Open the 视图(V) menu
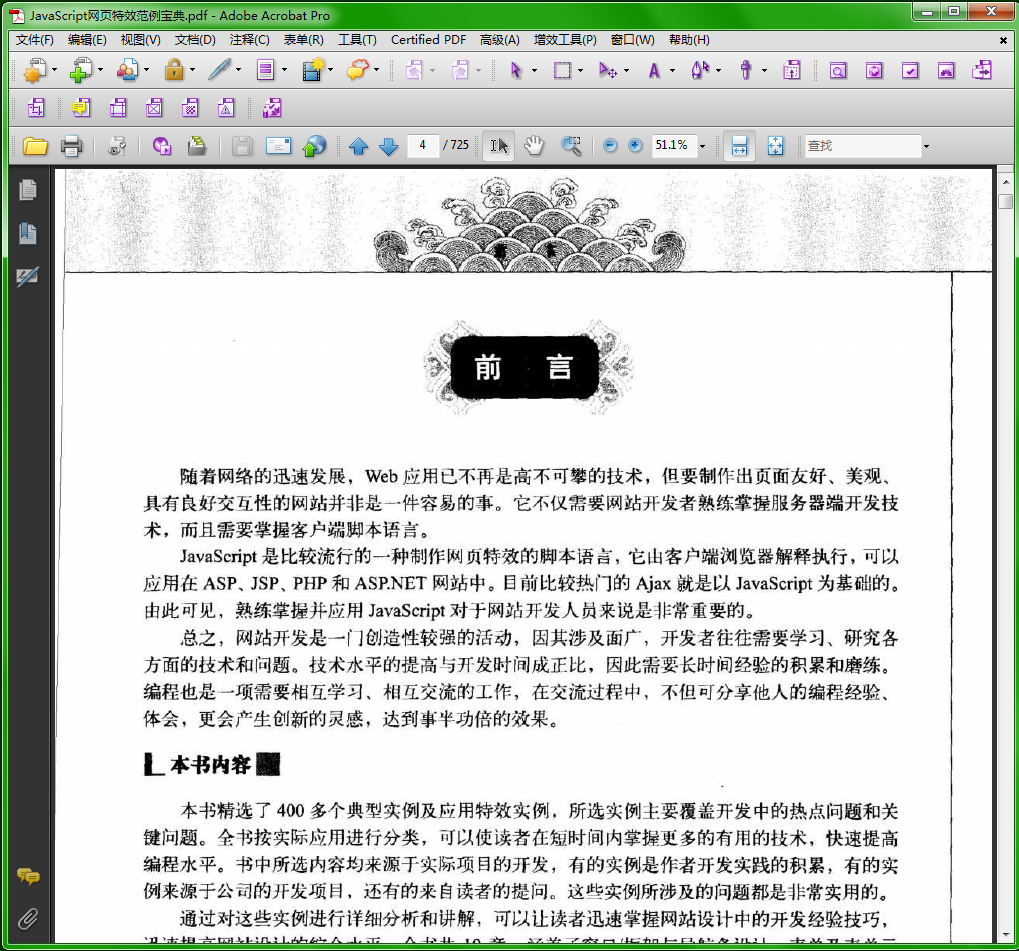1019x951 pixels. pyautogui.click(x=140, y=40)
